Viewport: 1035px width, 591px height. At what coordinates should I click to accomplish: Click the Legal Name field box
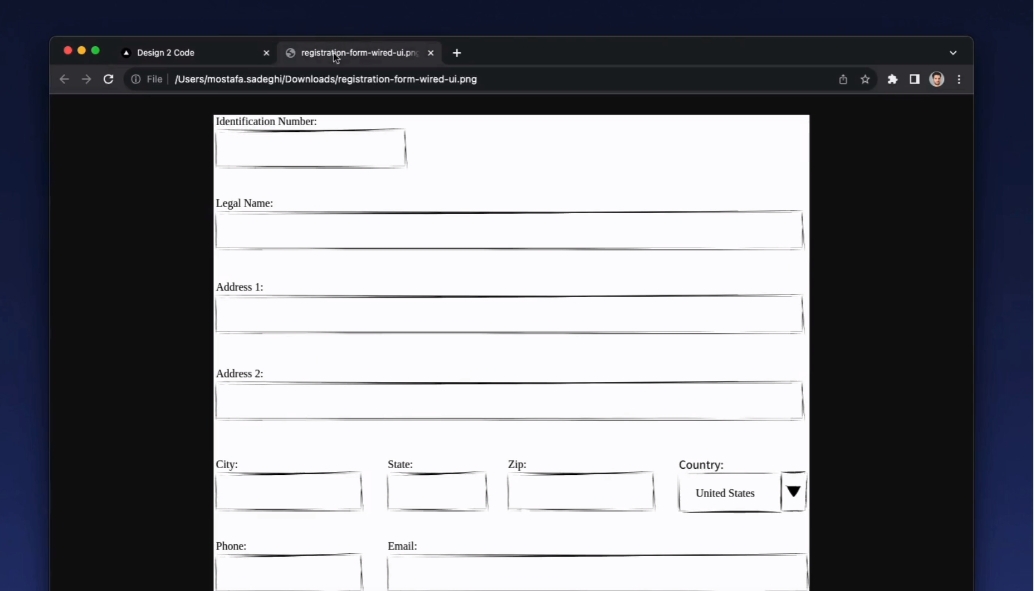508,231
